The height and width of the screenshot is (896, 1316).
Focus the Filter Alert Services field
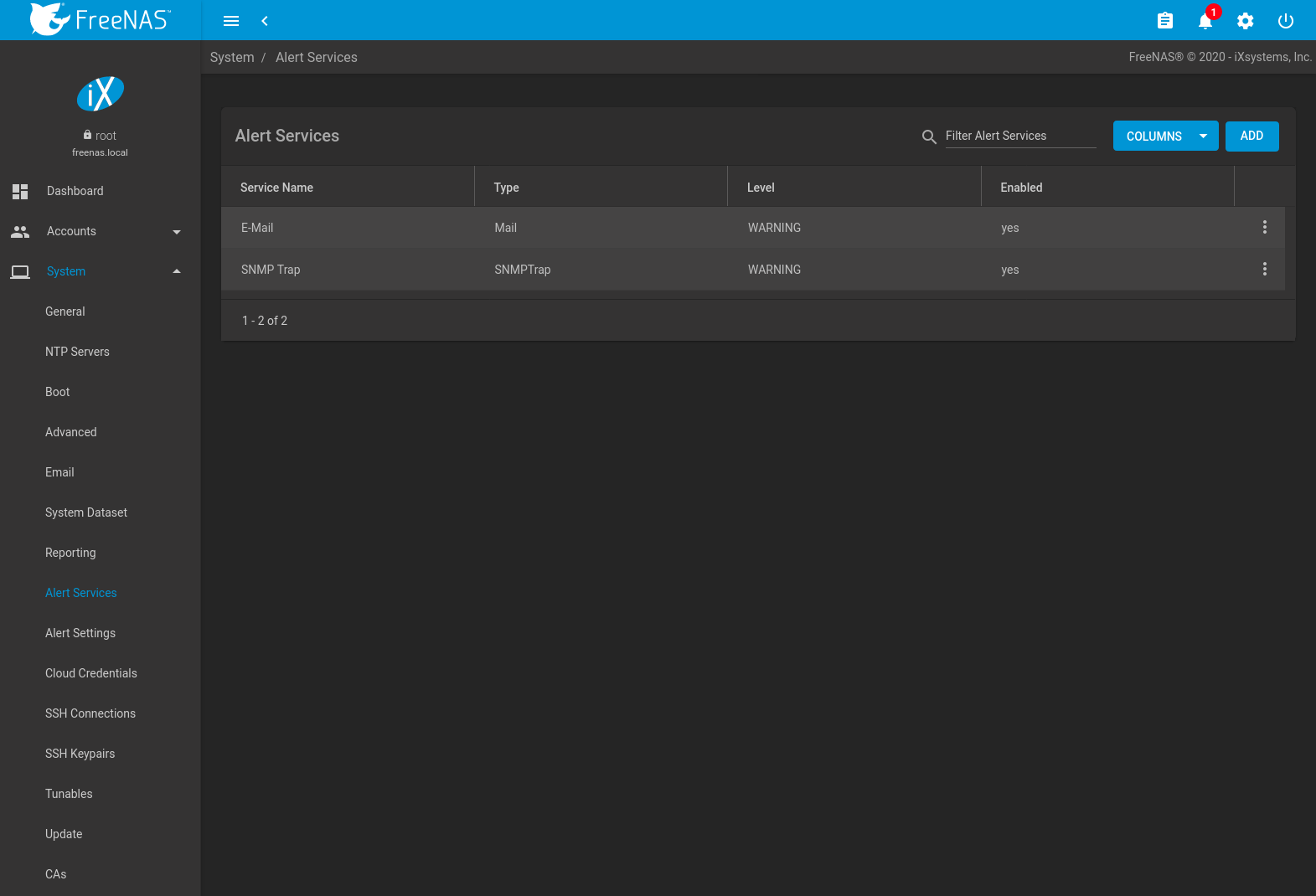click(x=1019, y=136)
